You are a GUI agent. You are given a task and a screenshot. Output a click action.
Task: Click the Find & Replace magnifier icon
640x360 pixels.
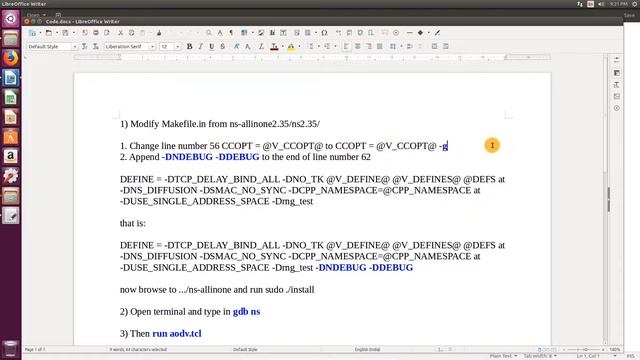pyautogui.click(x=209, y=33)
